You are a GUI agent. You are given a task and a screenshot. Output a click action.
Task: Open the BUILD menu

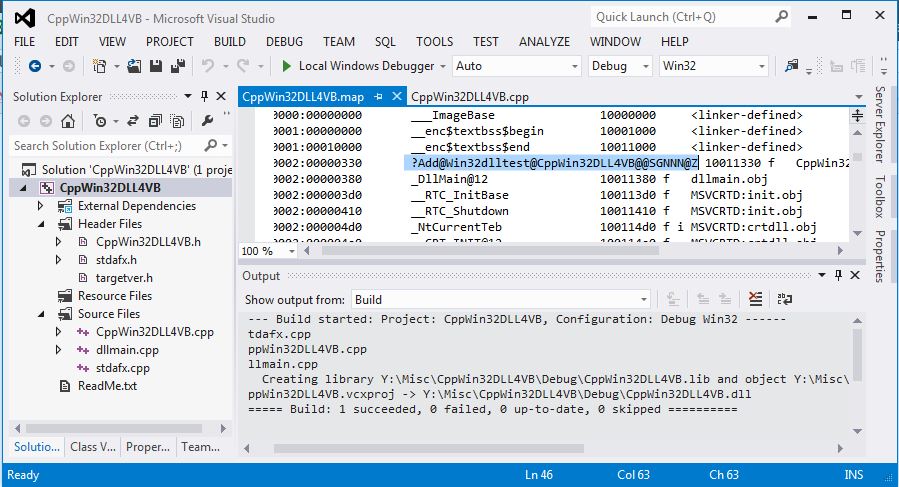pos(230,42)
